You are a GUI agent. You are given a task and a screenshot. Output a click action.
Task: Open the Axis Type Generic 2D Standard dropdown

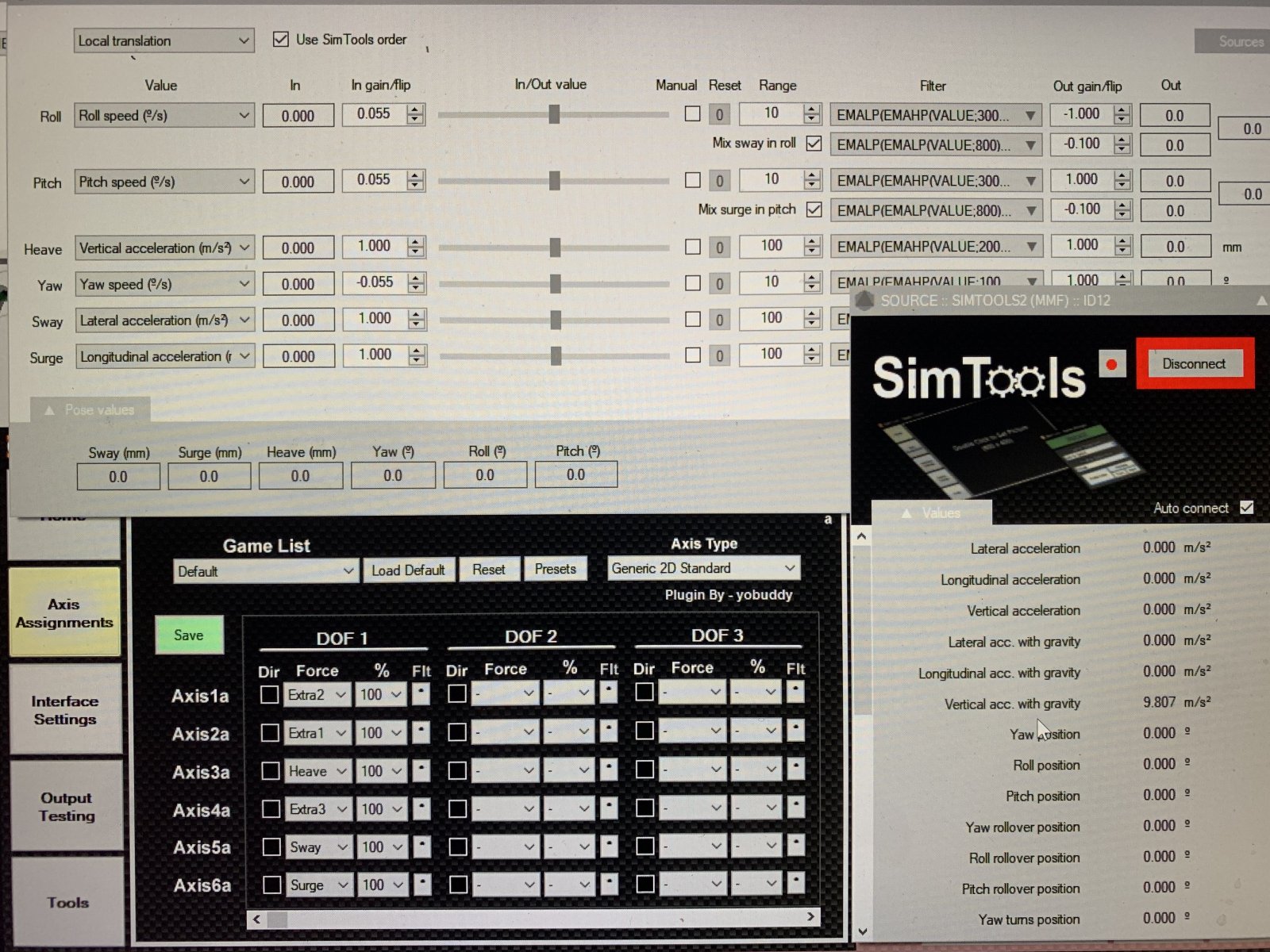click(x=703, y=568)
